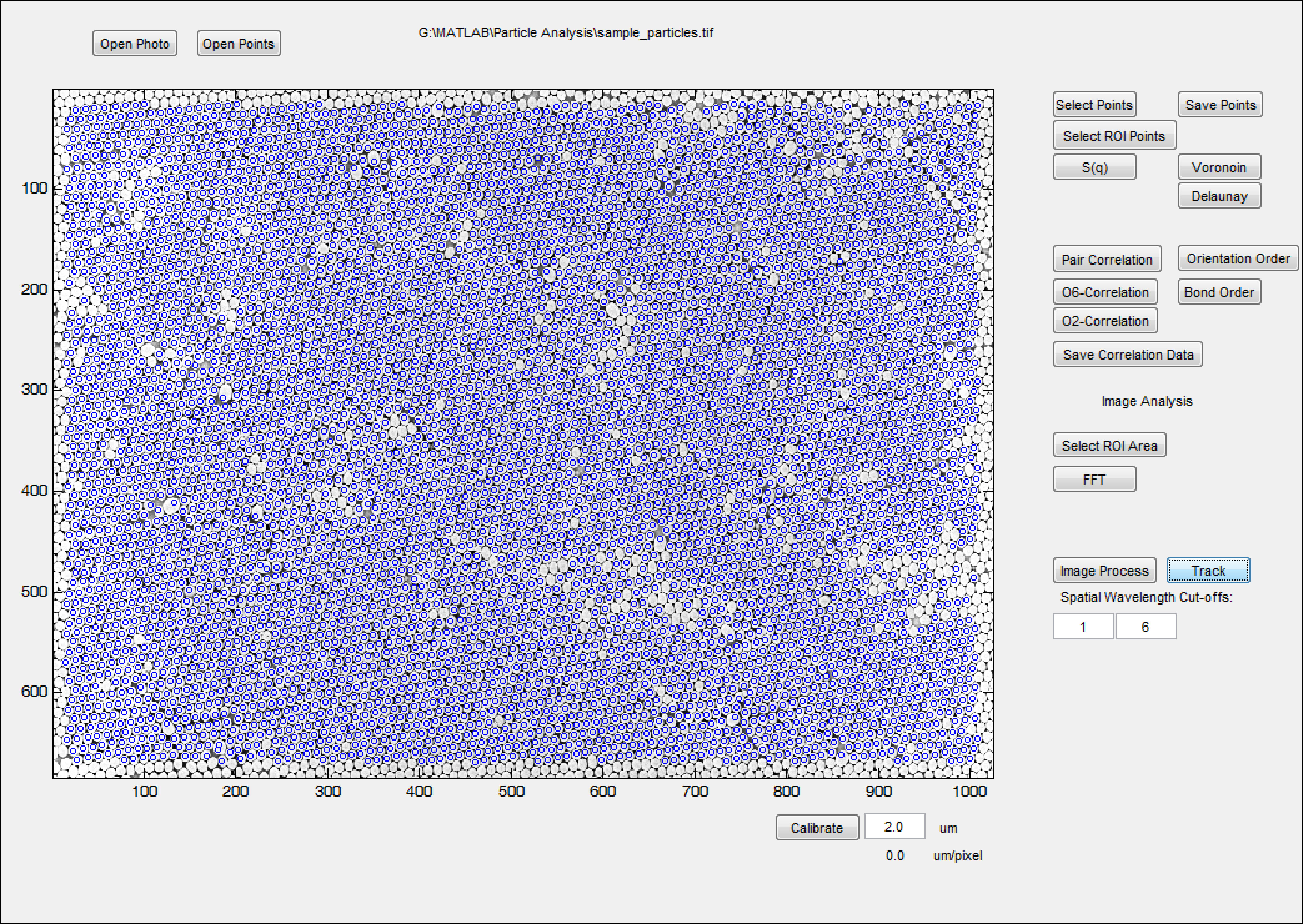Screen dimensions: 1303x924
Task: Calculate Pair Correlation
Action: point(1107,260)
